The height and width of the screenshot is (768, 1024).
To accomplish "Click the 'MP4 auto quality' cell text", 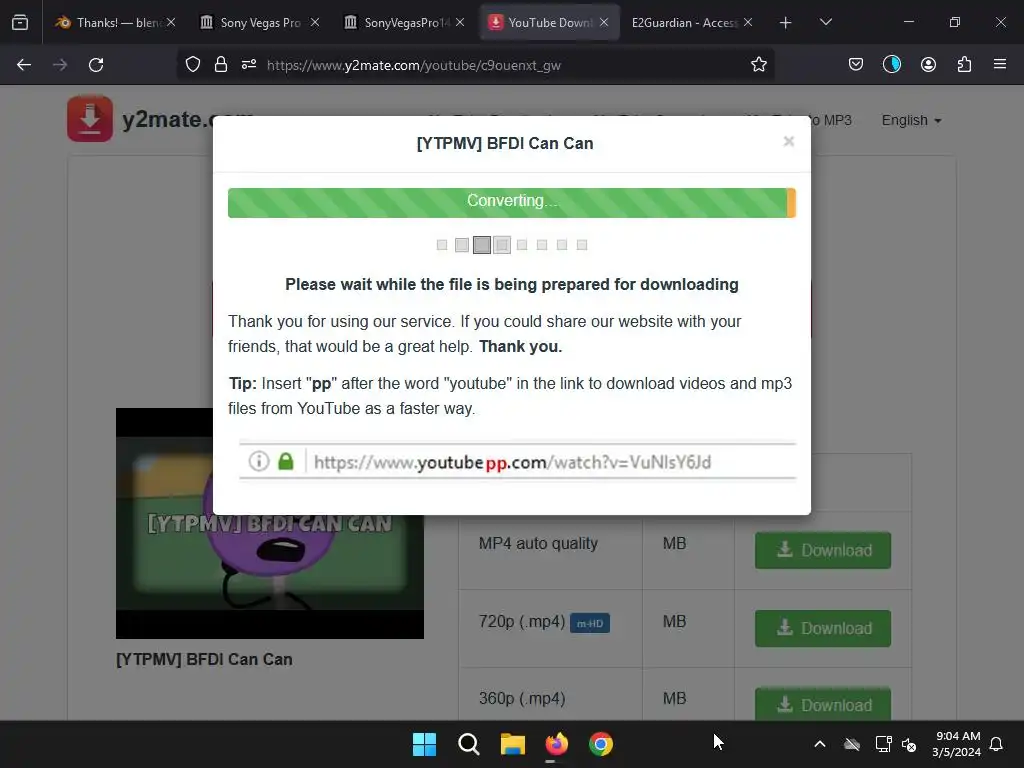I will point(538,543).
